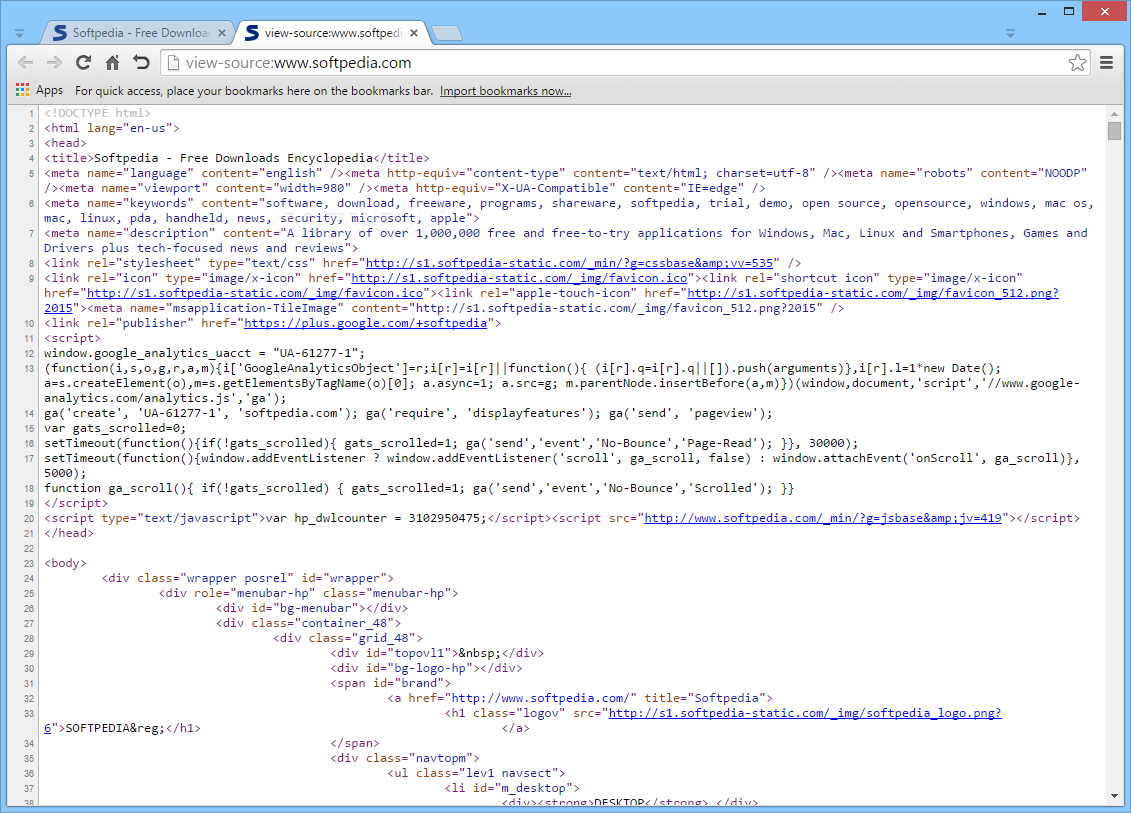Open the jsbase script src link

coord(823,518)
